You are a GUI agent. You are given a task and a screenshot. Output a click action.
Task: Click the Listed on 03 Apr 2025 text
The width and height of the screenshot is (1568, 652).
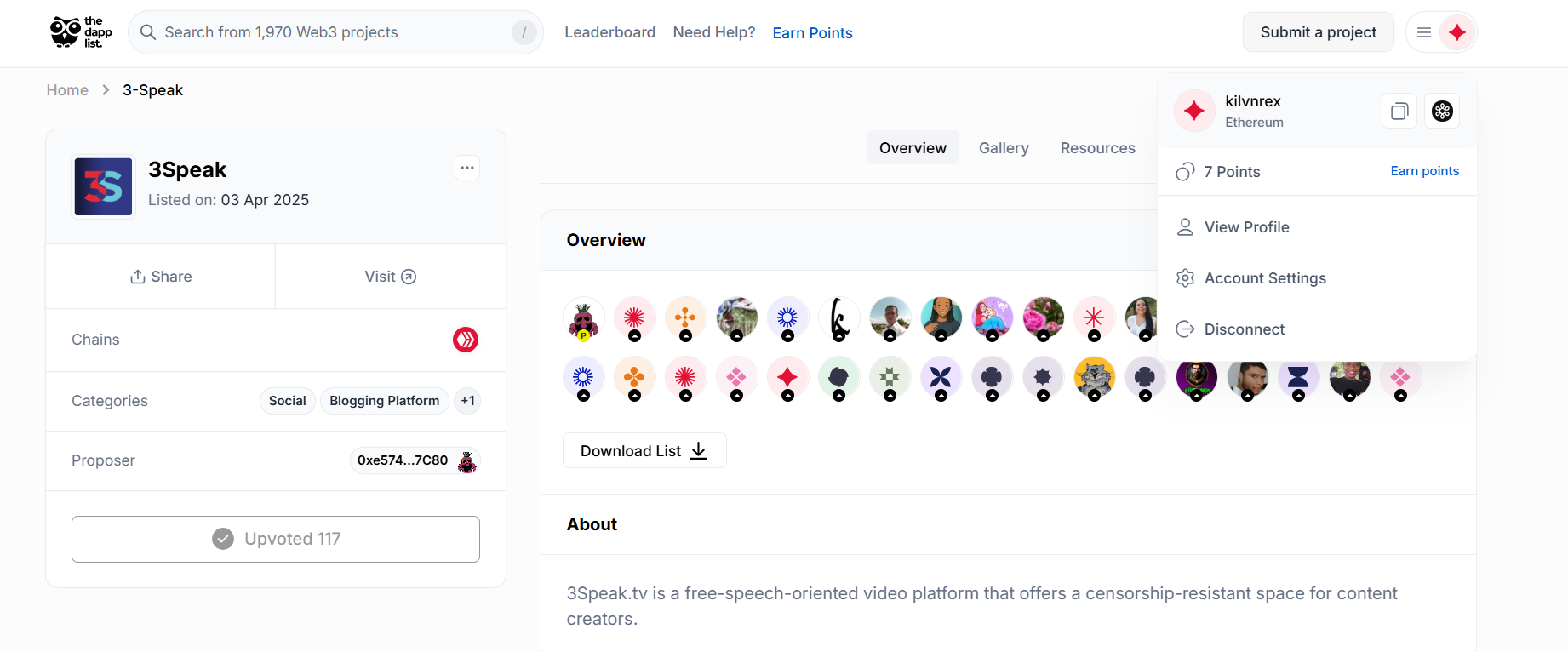[228, 200]
